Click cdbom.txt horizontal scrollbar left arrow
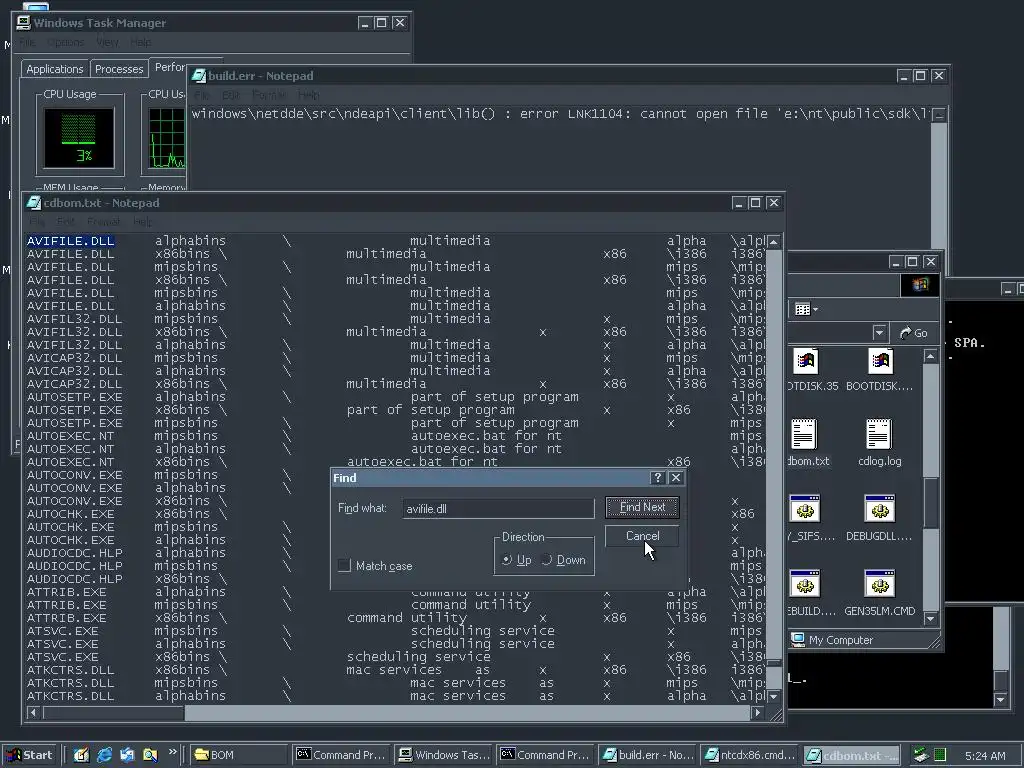Screen dimensions: 1024x768 [33, 712]
